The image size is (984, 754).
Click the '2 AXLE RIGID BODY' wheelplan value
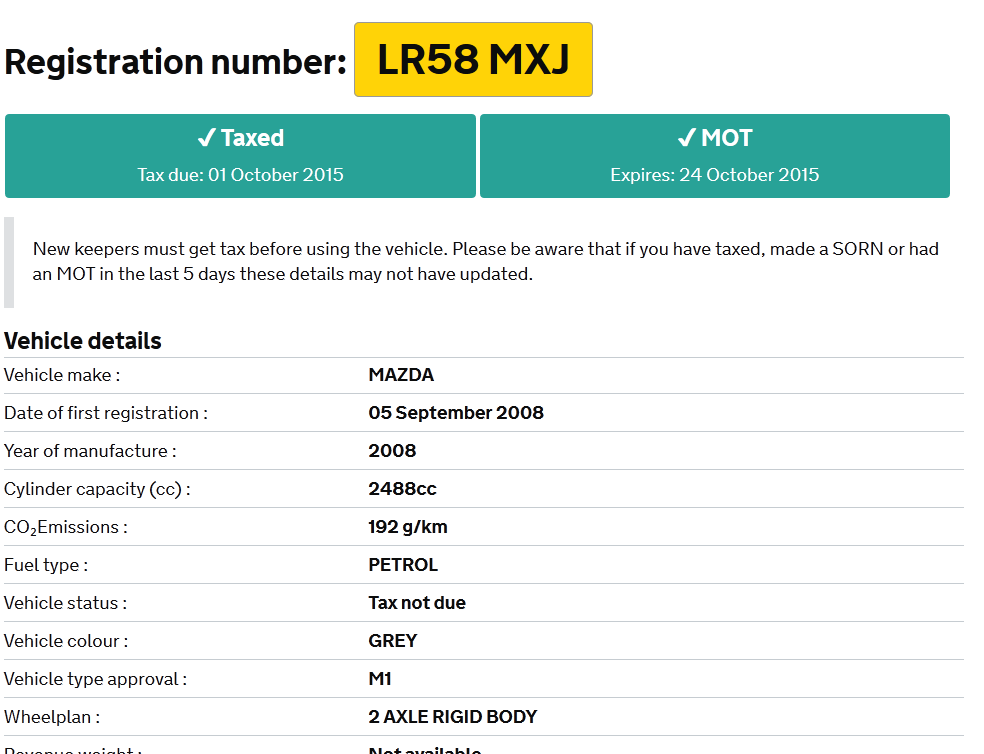453,717
